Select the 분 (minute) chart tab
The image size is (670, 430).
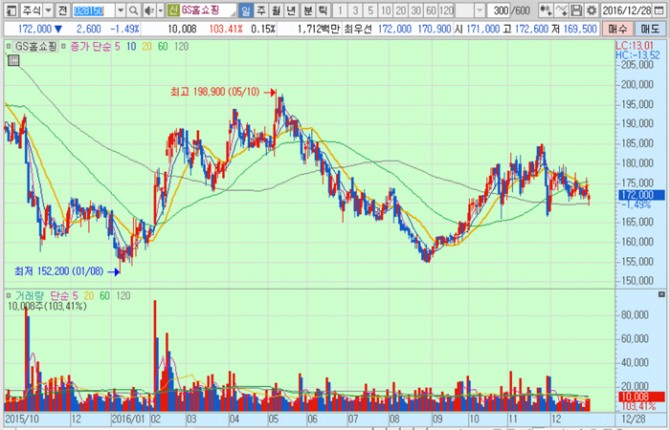click(307, 9)
